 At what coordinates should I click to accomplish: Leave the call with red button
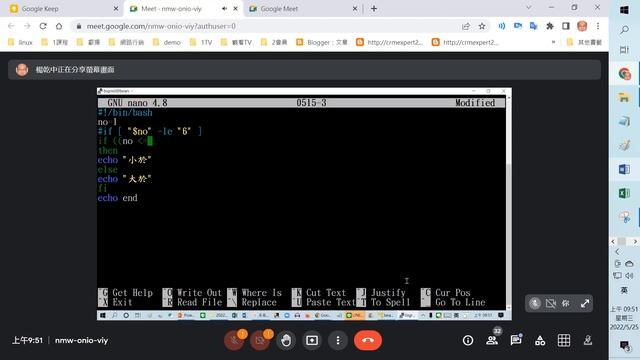click(368, 340)
